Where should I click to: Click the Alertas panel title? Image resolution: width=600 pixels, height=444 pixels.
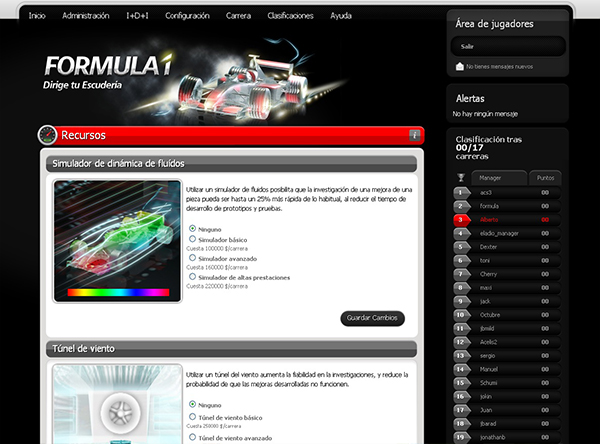click(470, 98)
